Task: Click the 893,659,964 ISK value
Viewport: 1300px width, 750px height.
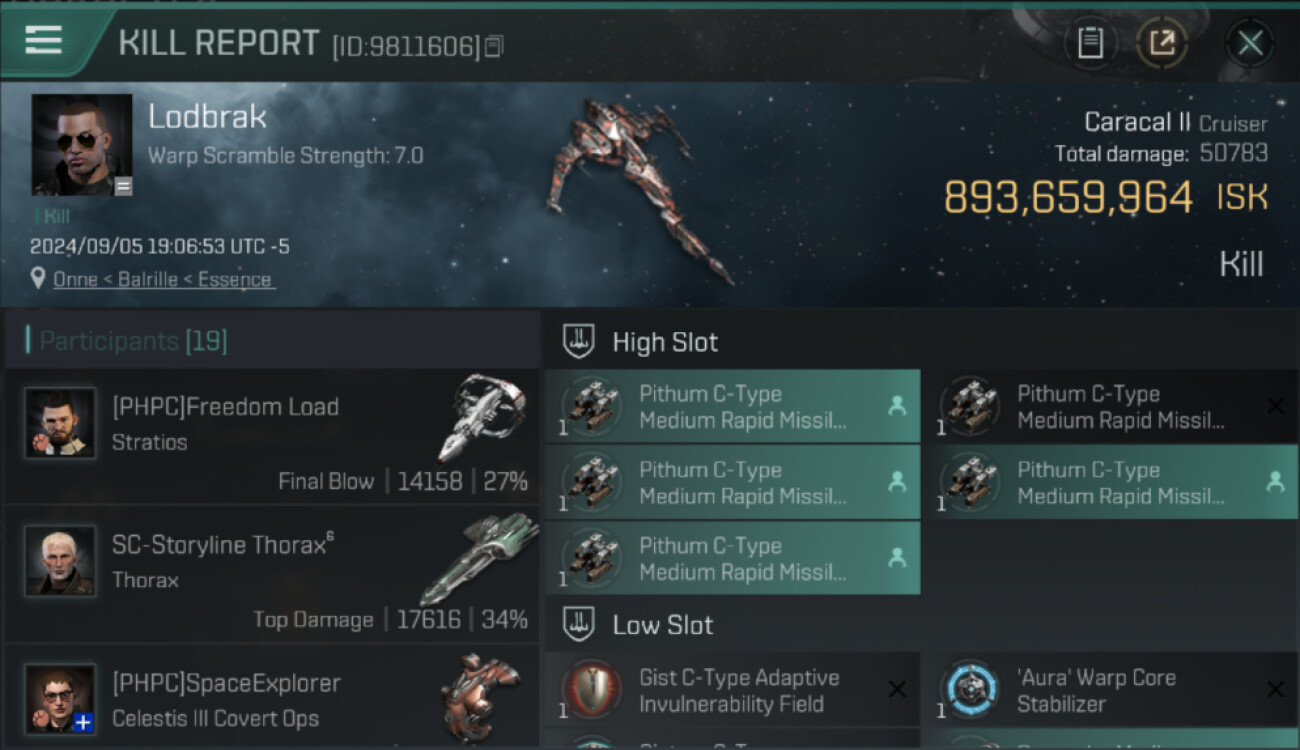Action: click(1068, 198)
